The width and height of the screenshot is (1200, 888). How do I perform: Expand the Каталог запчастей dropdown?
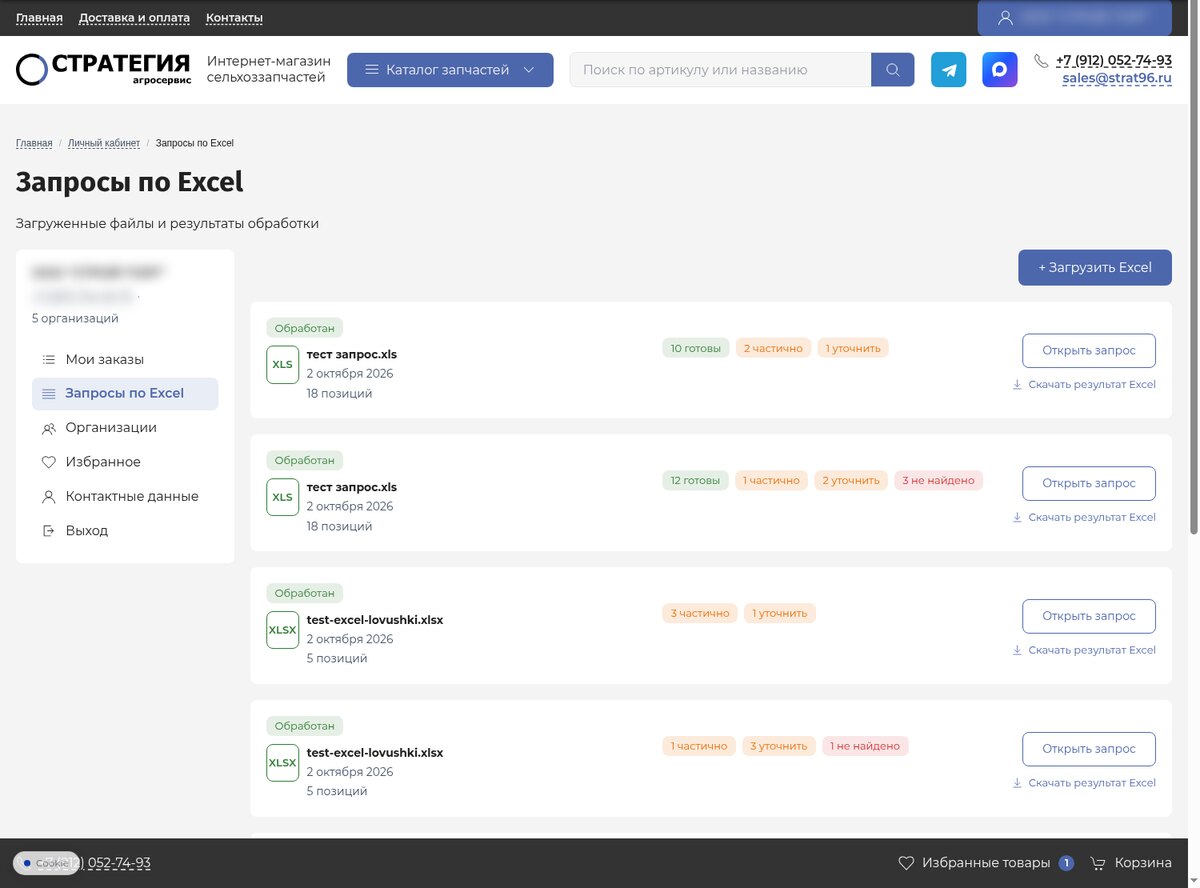pyautogui.click(x=450, y=70)
